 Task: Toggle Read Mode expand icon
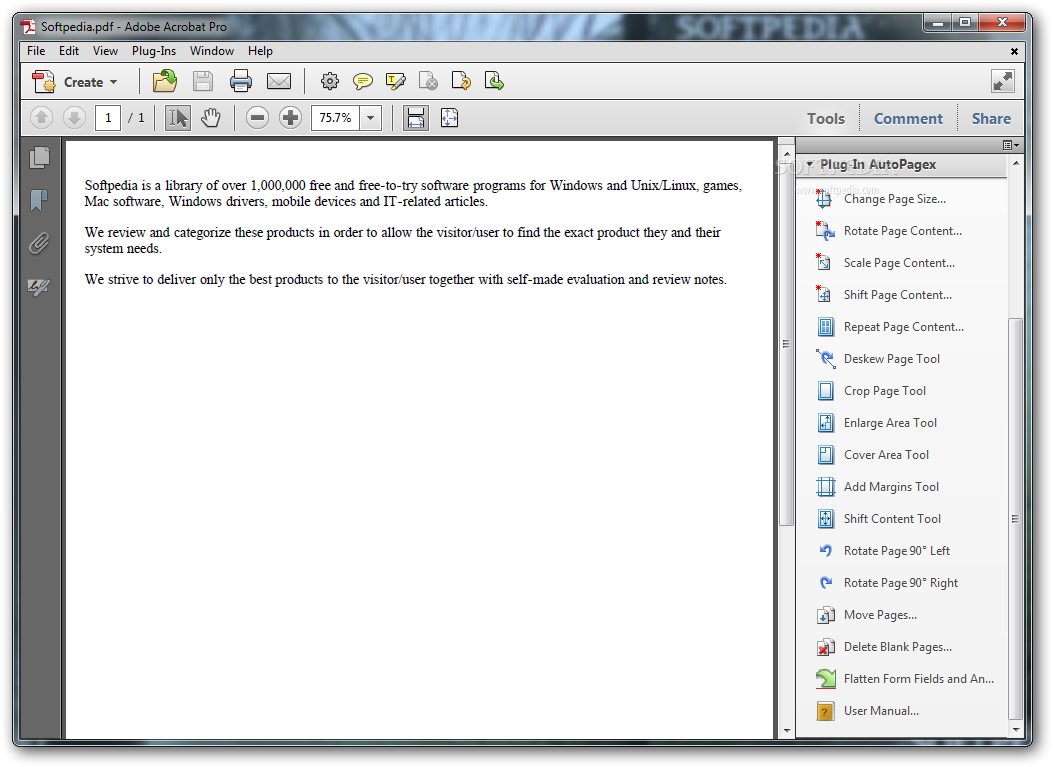click(1003, 81)
